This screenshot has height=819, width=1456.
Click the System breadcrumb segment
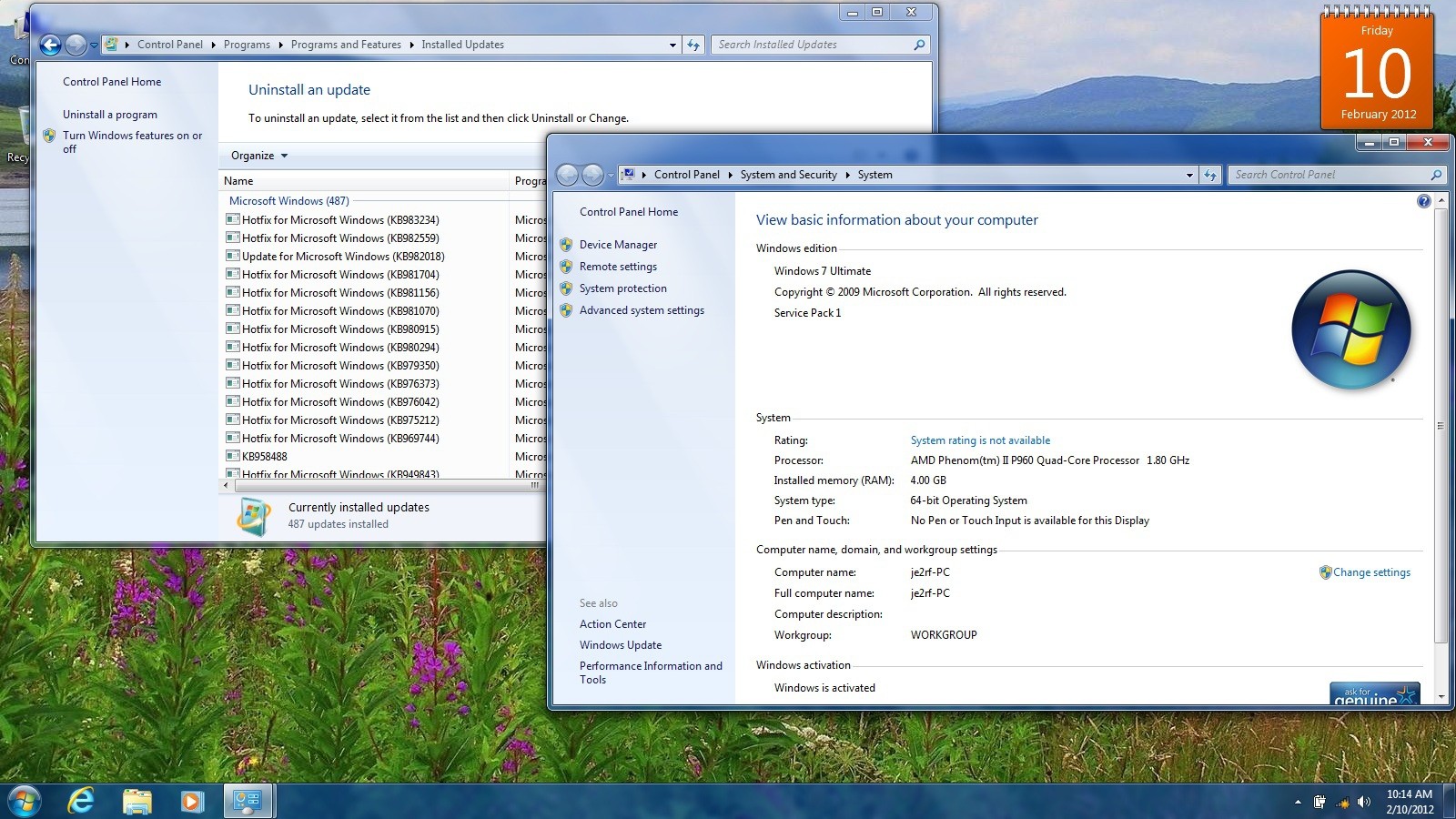tap(875, 175)
